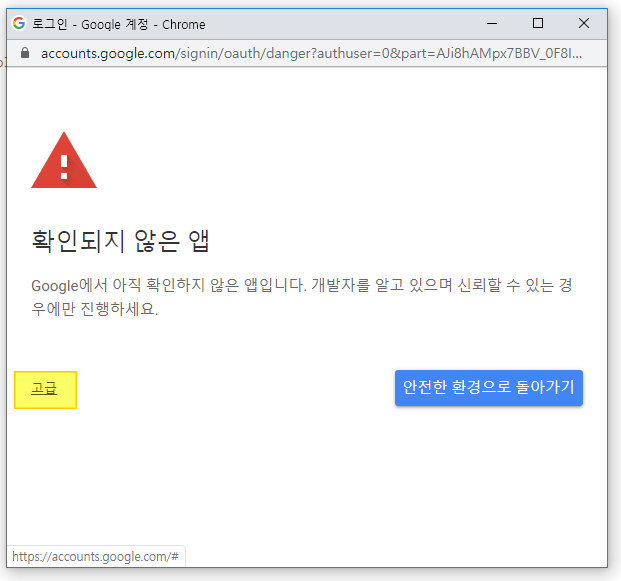The image size is (621, 581).
Task: Click the status bar URL https://accounts.google.com/#
Action: click(x=95, y=556)
